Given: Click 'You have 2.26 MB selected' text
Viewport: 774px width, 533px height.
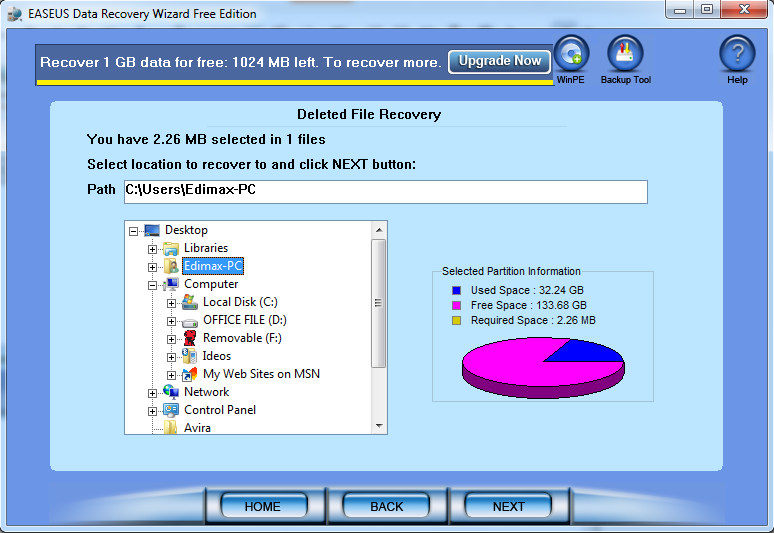Looking at the screenshot, I should pos(206,140).
